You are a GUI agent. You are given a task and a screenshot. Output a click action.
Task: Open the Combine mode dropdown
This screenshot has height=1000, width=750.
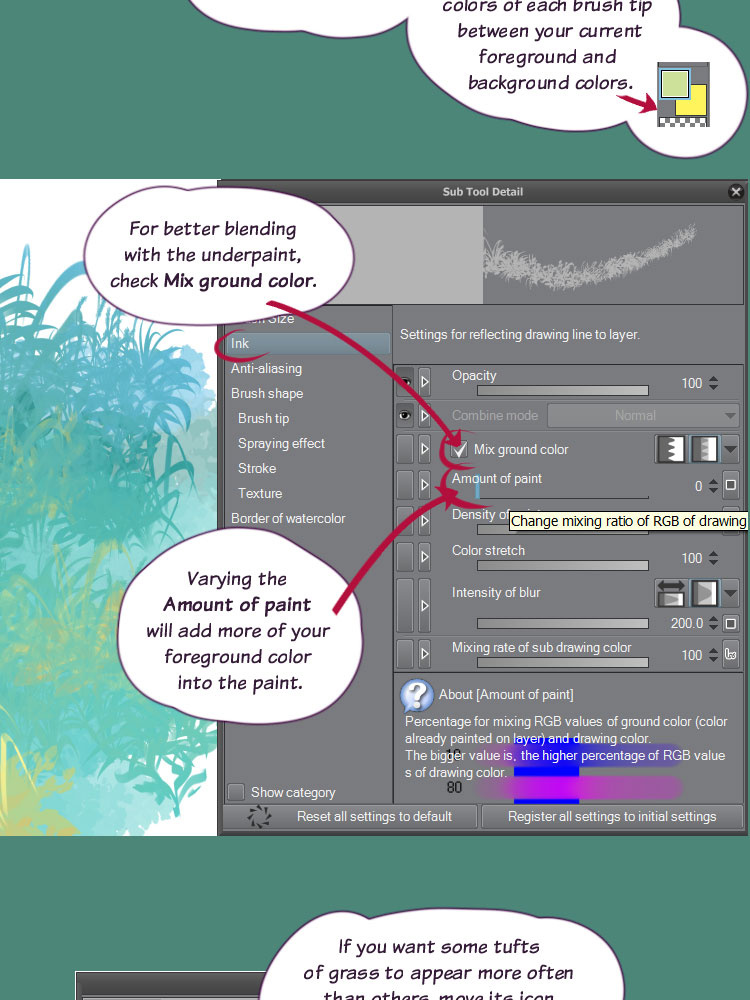point(643,415)
